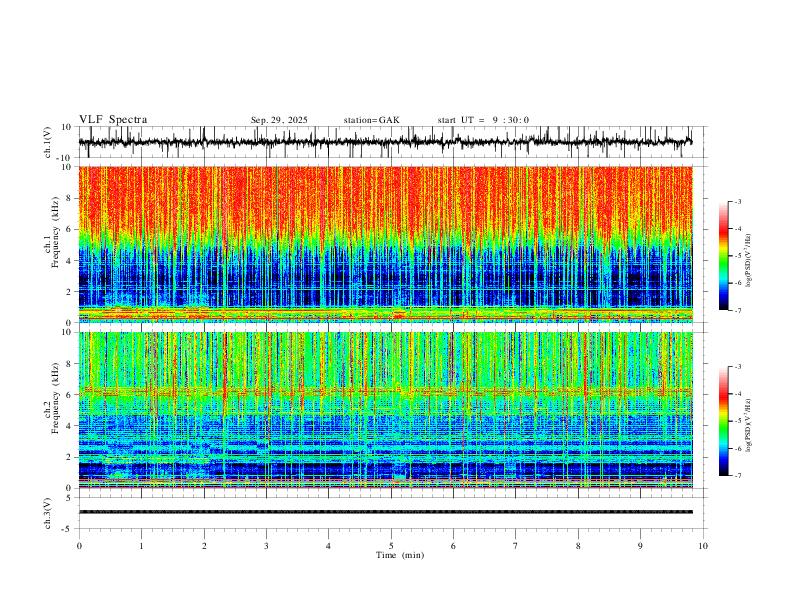Click the "10" tick on the time axis
Viewport: 792px width, 612px height.
(x=703, y=546)
